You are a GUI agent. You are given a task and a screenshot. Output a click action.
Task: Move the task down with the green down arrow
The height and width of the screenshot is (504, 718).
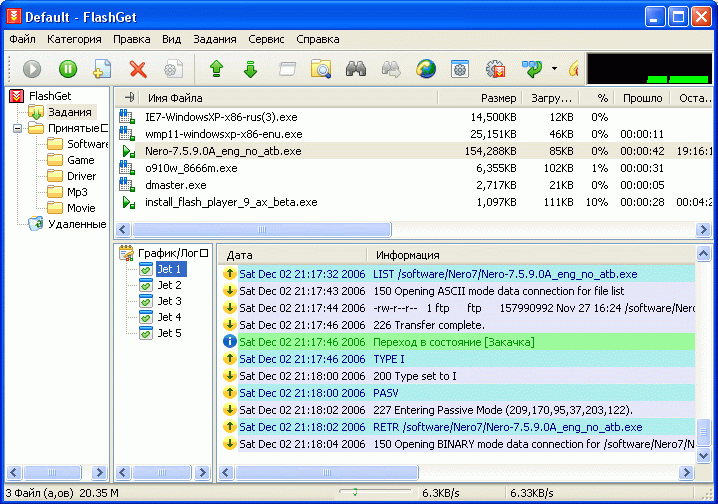click(250, 69)
